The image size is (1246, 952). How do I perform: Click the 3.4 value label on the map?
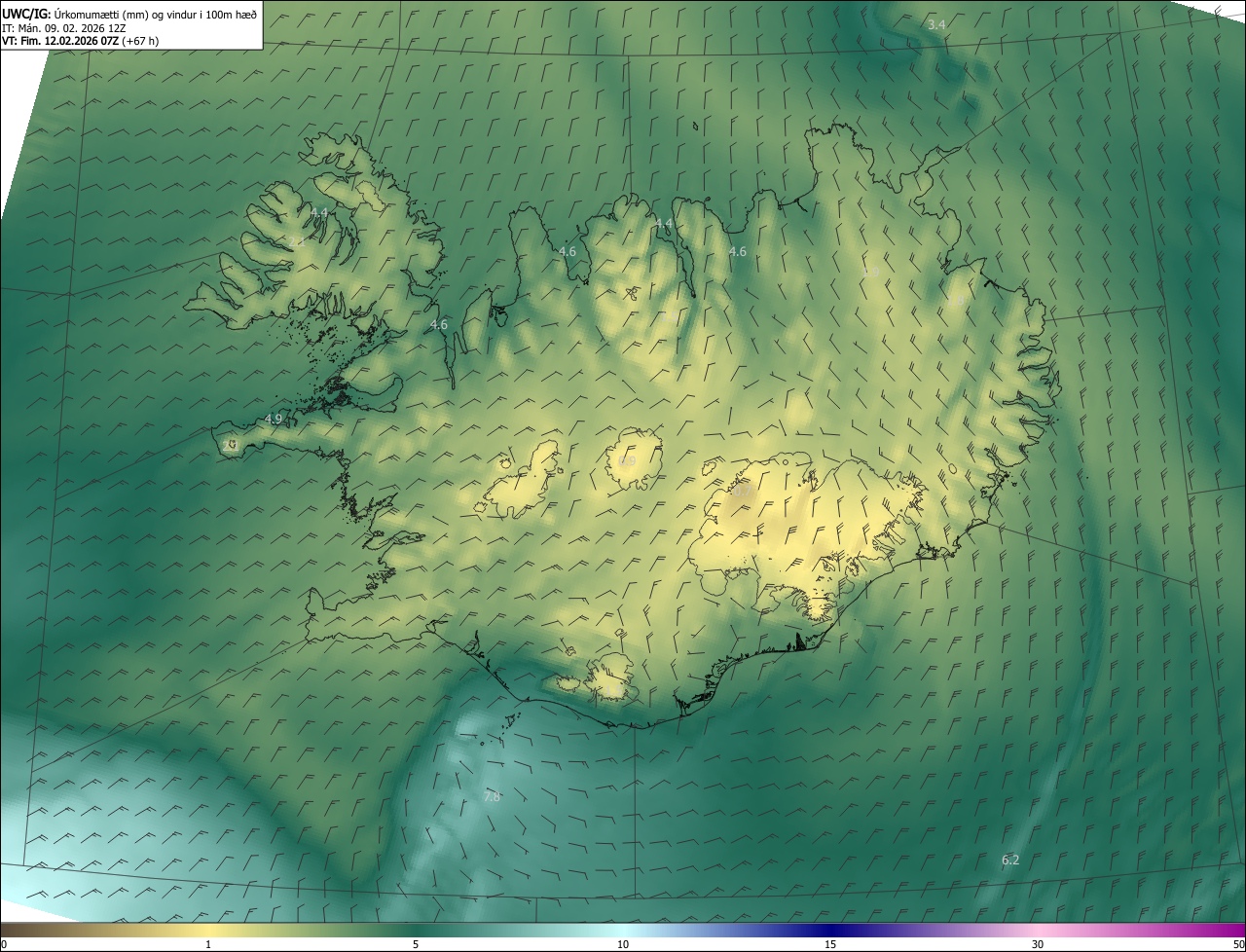[x=936, y=24]
